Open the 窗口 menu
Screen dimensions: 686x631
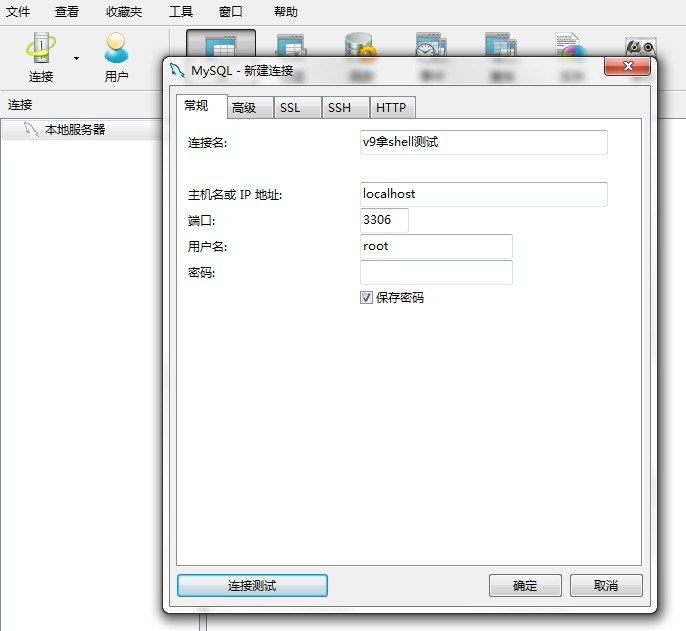231,11
